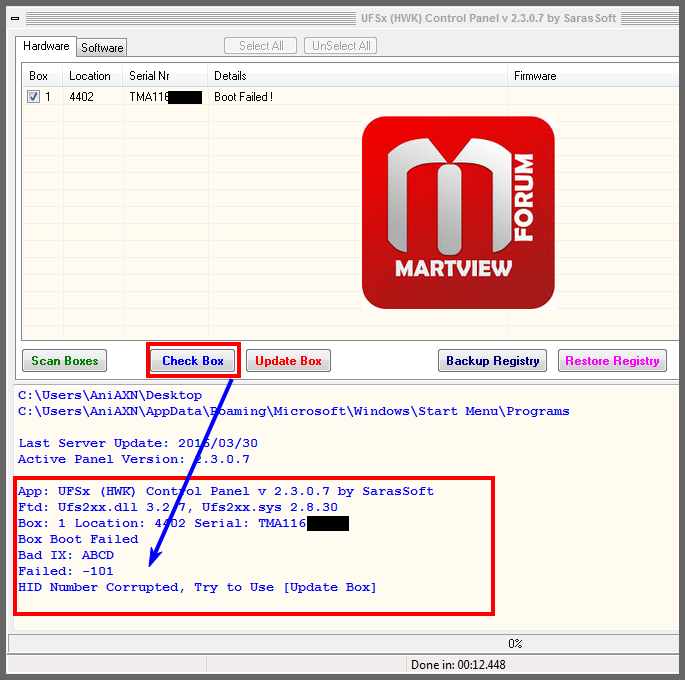685x680 pixels.
Task: Click the 'App: UFSx (HWK) Control Panel' log line
Action: [226, 491]
